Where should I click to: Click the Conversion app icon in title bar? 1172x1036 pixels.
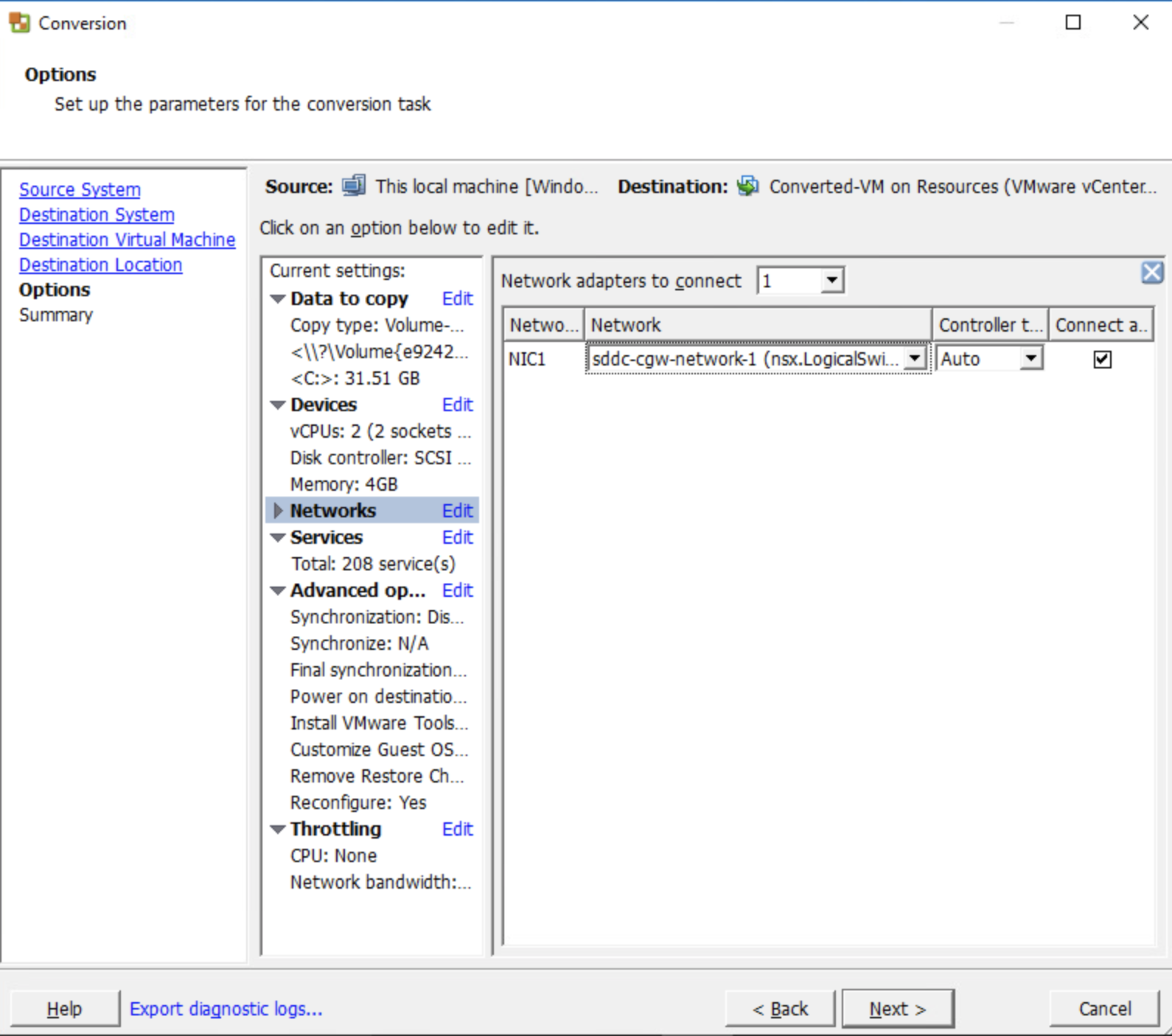click(x=19, y=23)
